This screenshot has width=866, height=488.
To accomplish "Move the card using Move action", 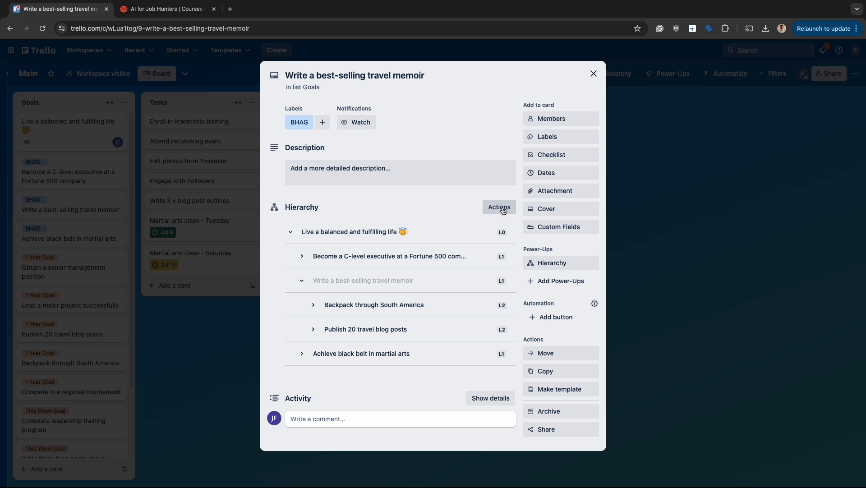I will pos(561,353).
